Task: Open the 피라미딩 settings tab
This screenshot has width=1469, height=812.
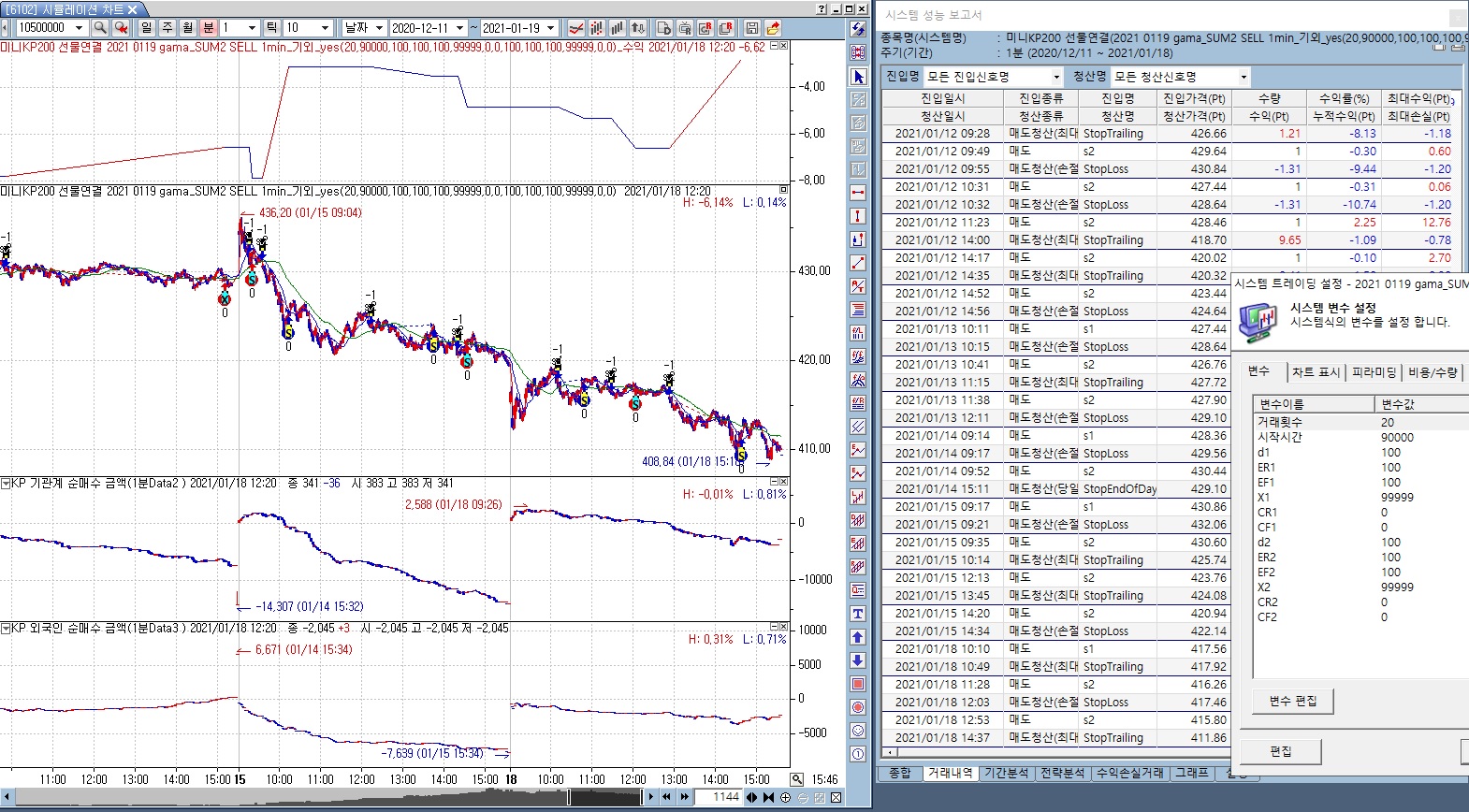Action: pyautogui.click(x=1374, y=372)
